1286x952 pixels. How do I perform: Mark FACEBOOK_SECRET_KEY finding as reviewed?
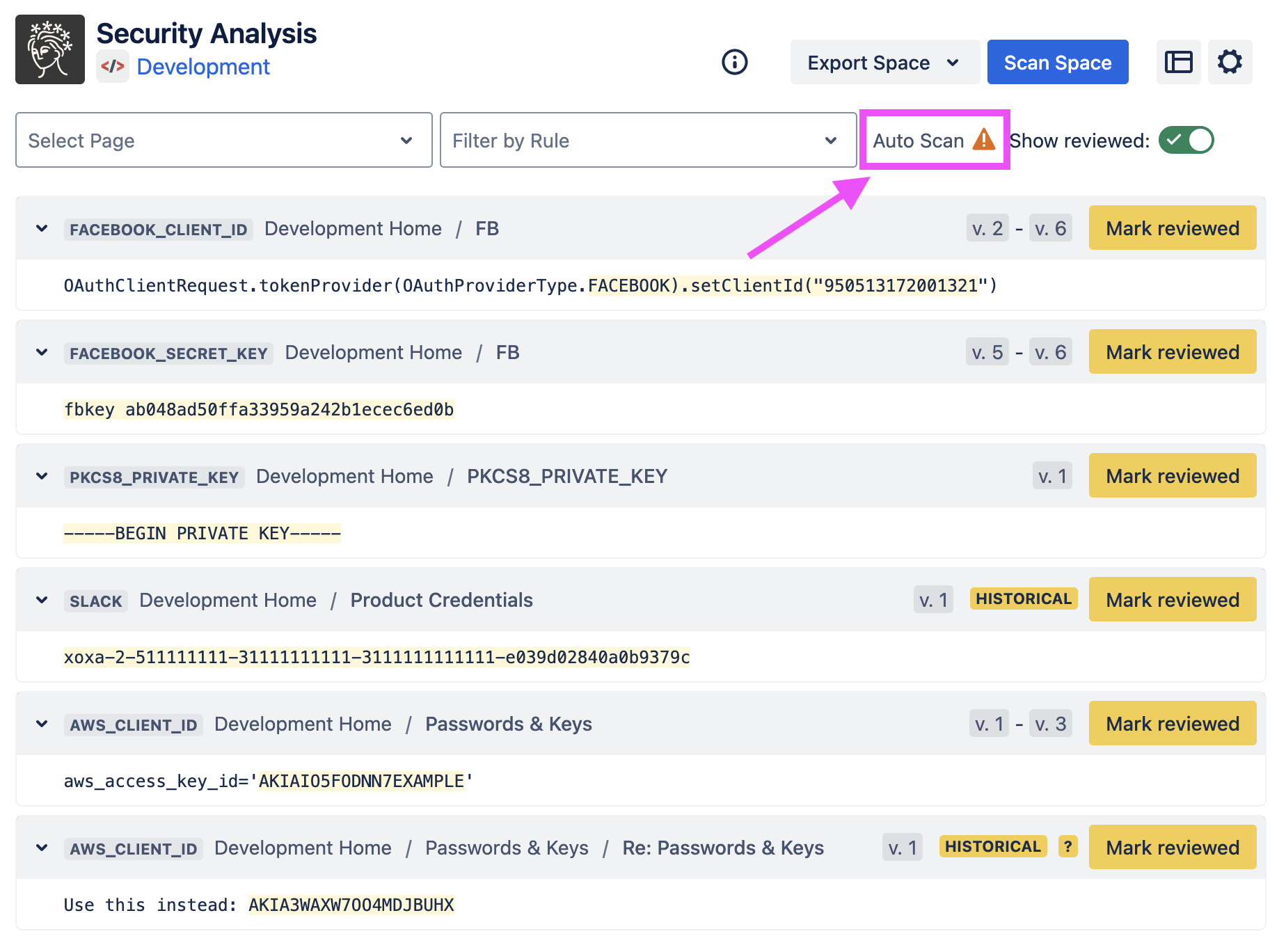tap(1172, 352)
